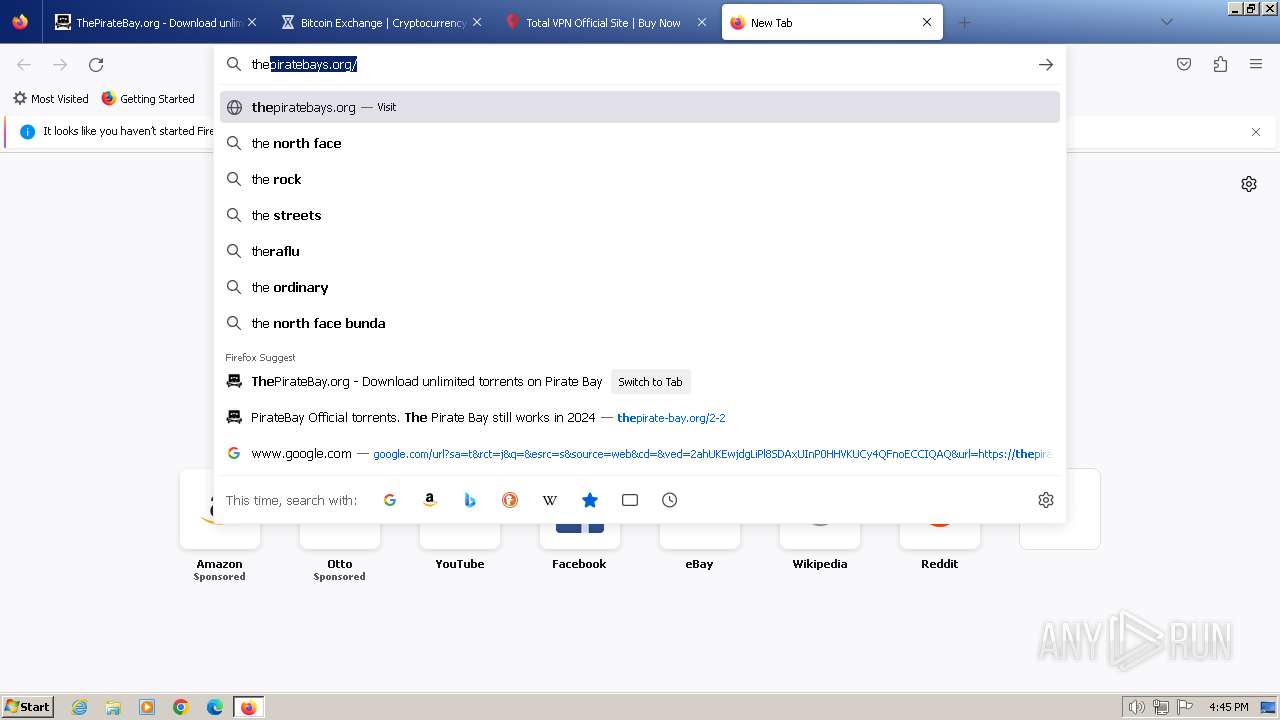Open the Windows Start menu
Image resolution: width=1280 pixels, height=720 pixels.
point(27,707)
